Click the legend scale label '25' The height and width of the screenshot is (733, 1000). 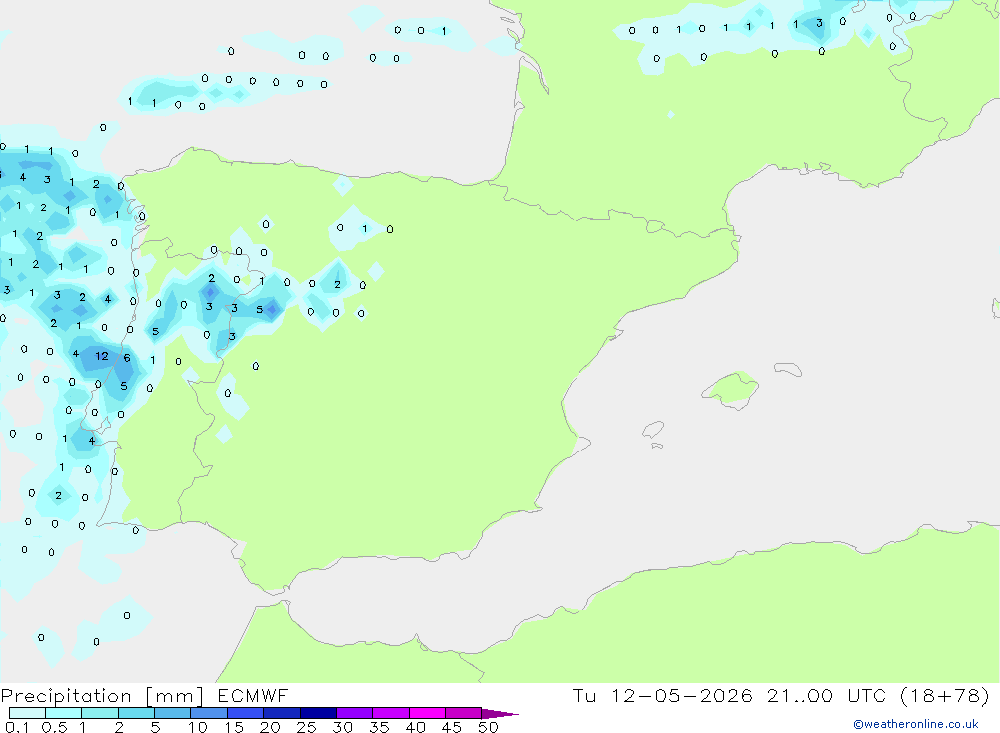coord(307,727)
